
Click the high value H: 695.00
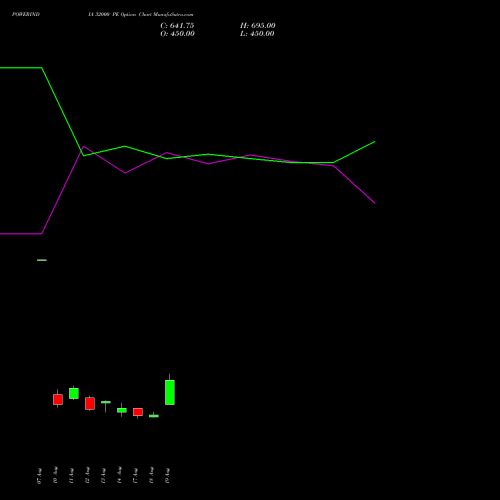point(258,26)
